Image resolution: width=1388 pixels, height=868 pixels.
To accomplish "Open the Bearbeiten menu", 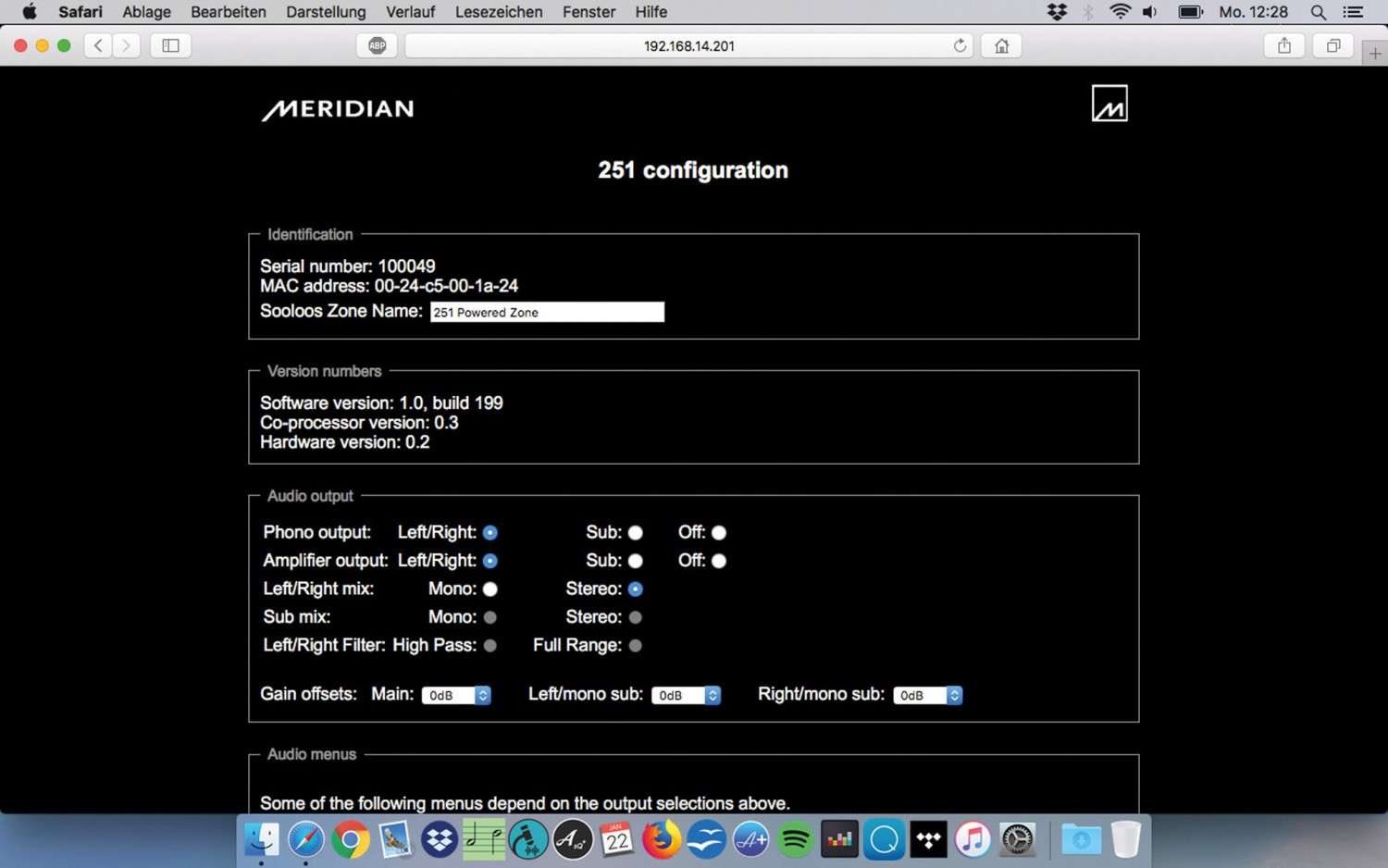I will click(x=229, y=12).
